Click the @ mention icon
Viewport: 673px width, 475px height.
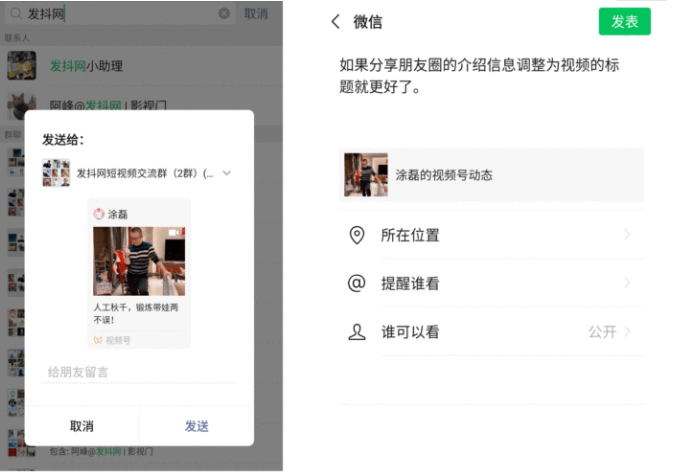tap(357, 283)
